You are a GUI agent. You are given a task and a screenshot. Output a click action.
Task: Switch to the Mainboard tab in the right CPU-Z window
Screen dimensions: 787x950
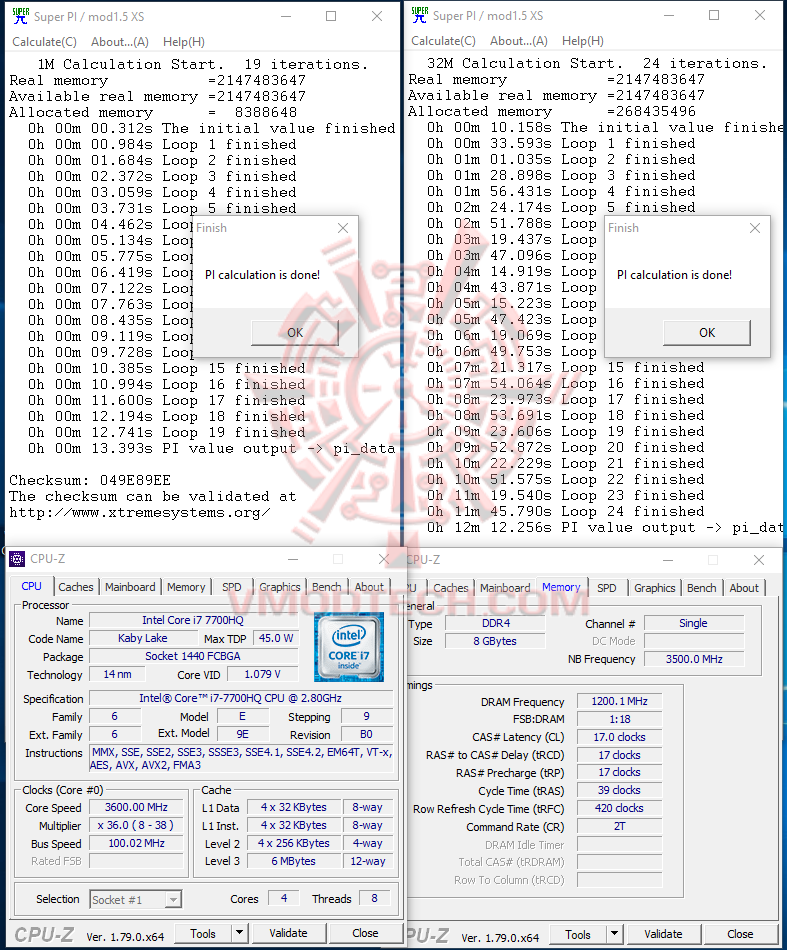(505, 588)
